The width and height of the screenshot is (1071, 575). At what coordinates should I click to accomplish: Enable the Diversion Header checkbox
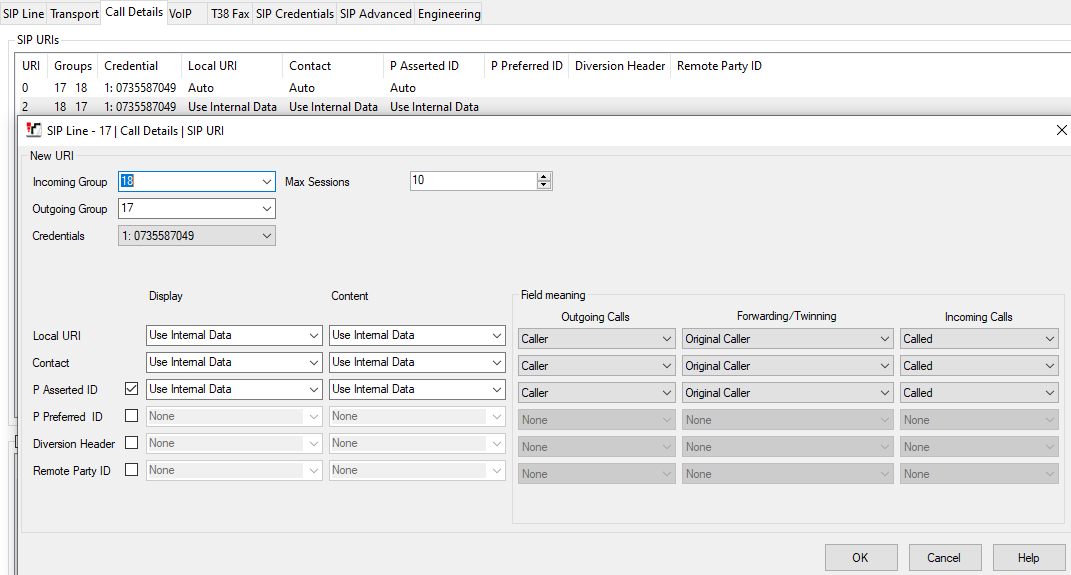coord(132,443)
